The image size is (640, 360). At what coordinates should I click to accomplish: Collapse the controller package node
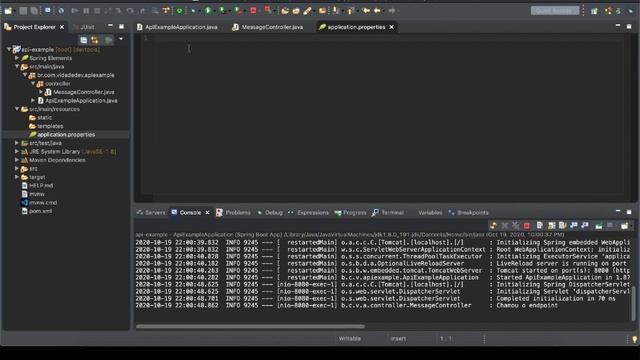click(x=33, y=83)
